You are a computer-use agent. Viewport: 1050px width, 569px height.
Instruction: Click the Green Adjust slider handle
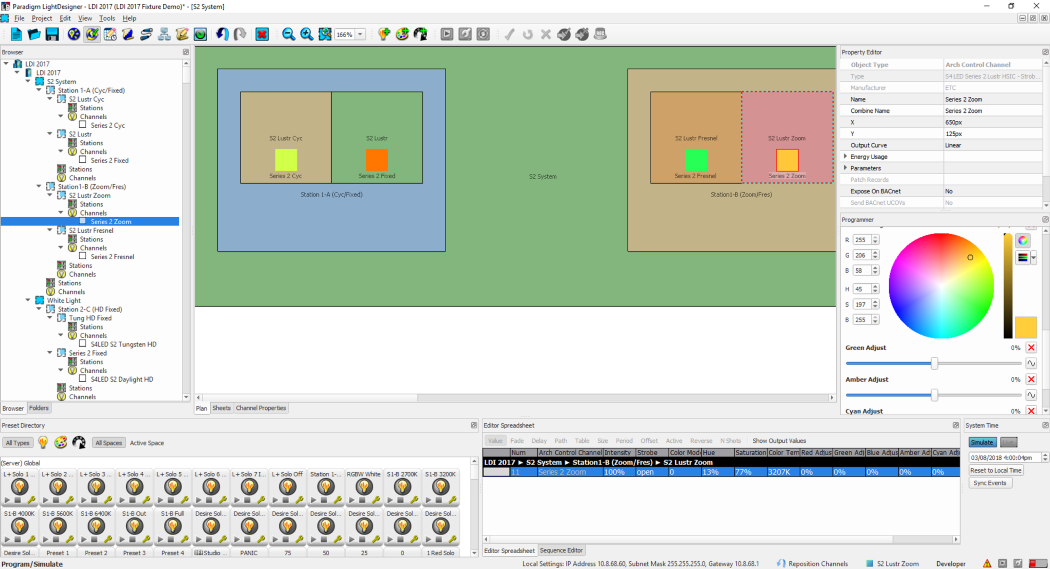[x=934, y=364]
